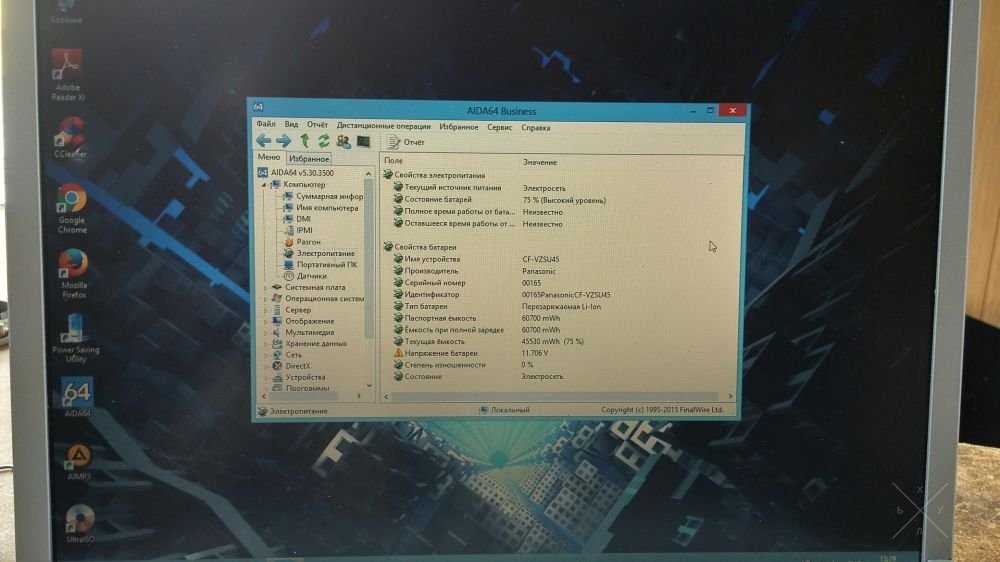Viewport: 1000px width, 562px height.
Task: Open the Mozilla Firefox desktop shortcut
Action: coord(73,274)
